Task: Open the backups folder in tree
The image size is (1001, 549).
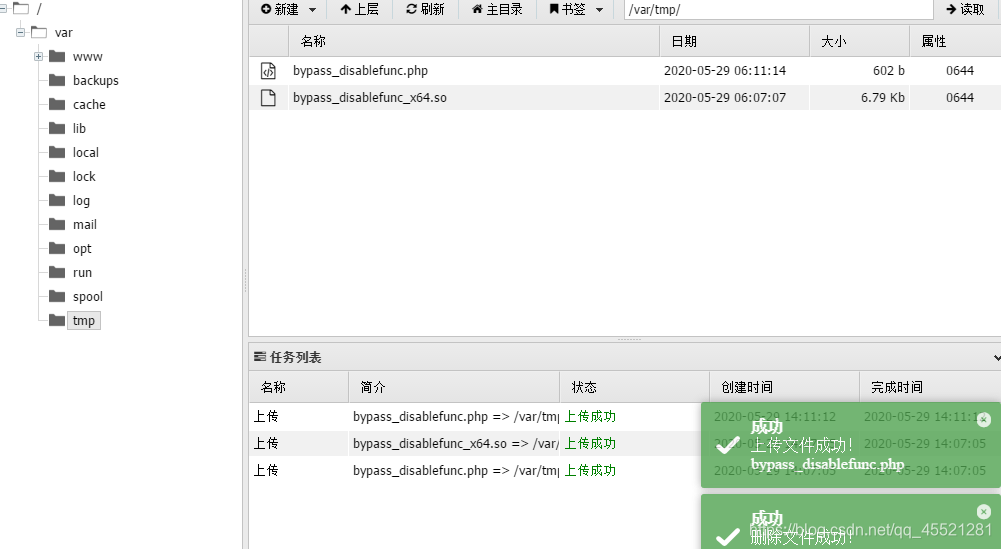Action: tap(96, 80)
